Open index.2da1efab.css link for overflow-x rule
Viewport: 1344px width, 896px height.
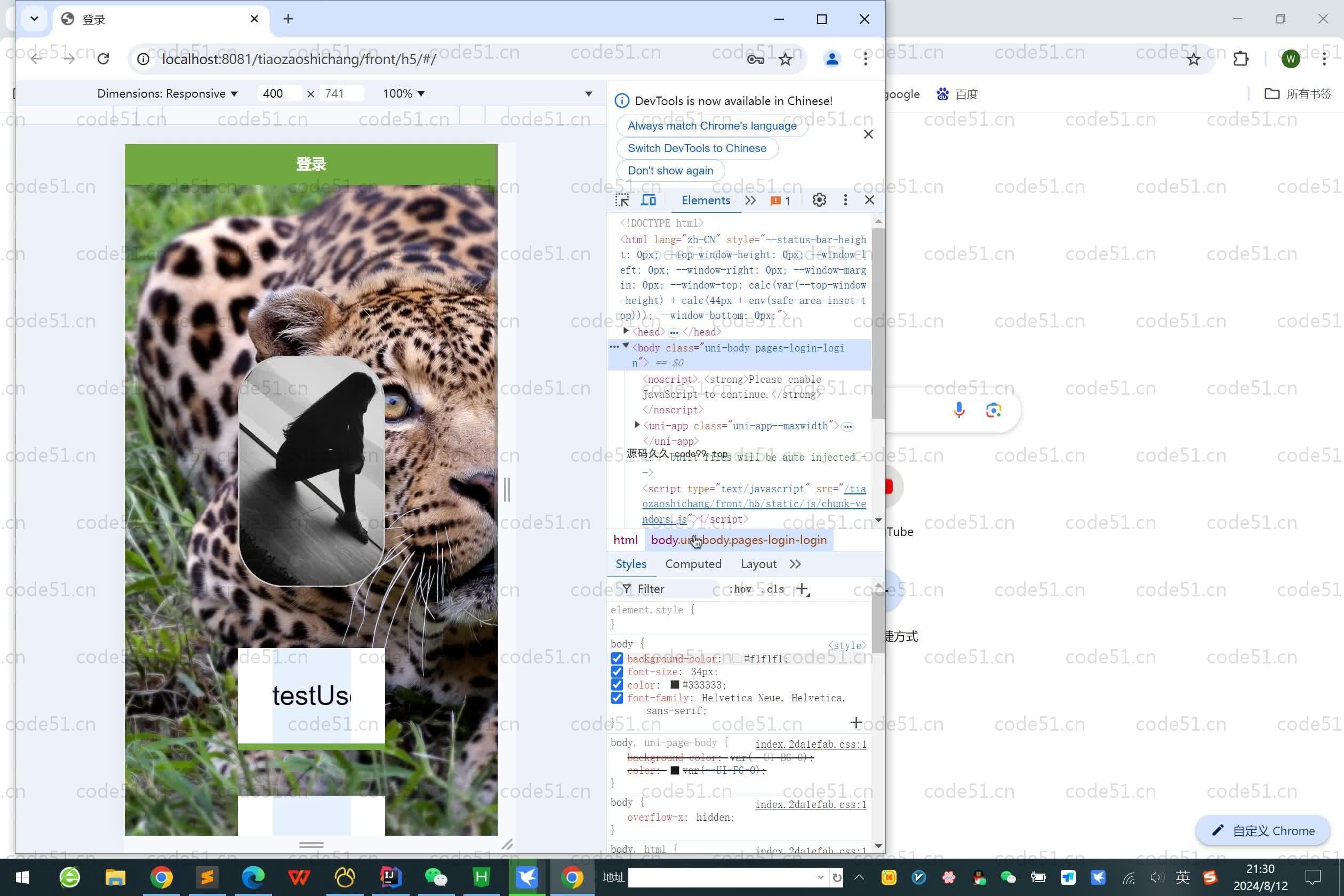click(x=810, y=805)
